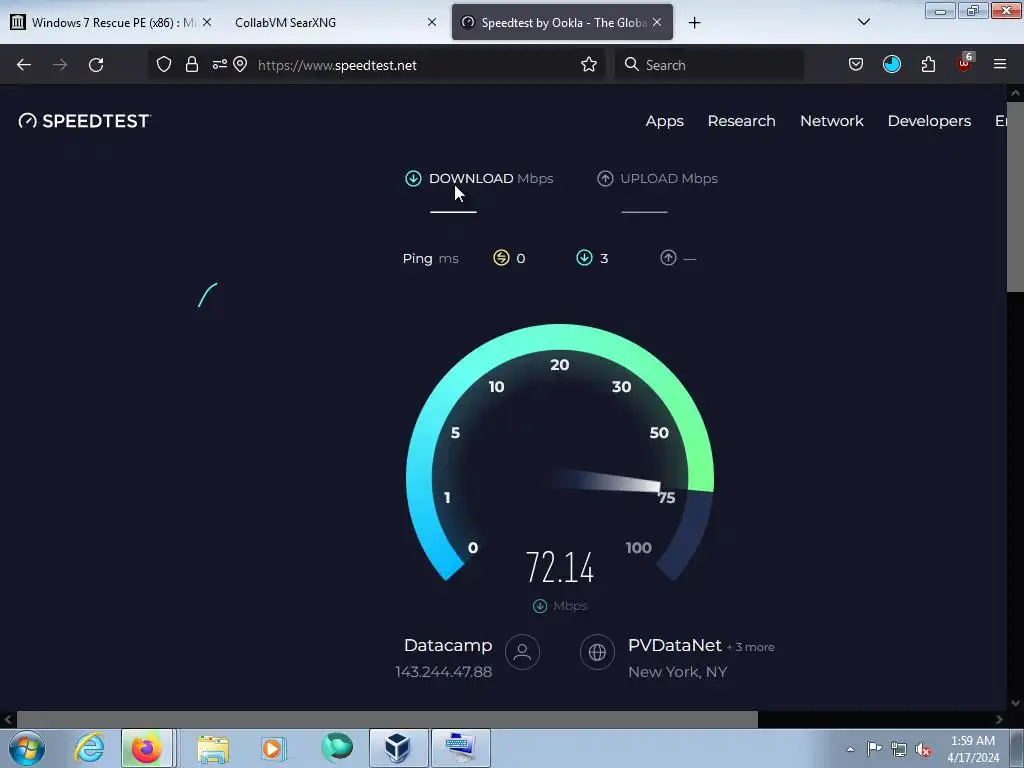Open Firefox application hamburger menu
Image resolution: width=1024 pixels, height=768 pixels.
pos(1000,64)
